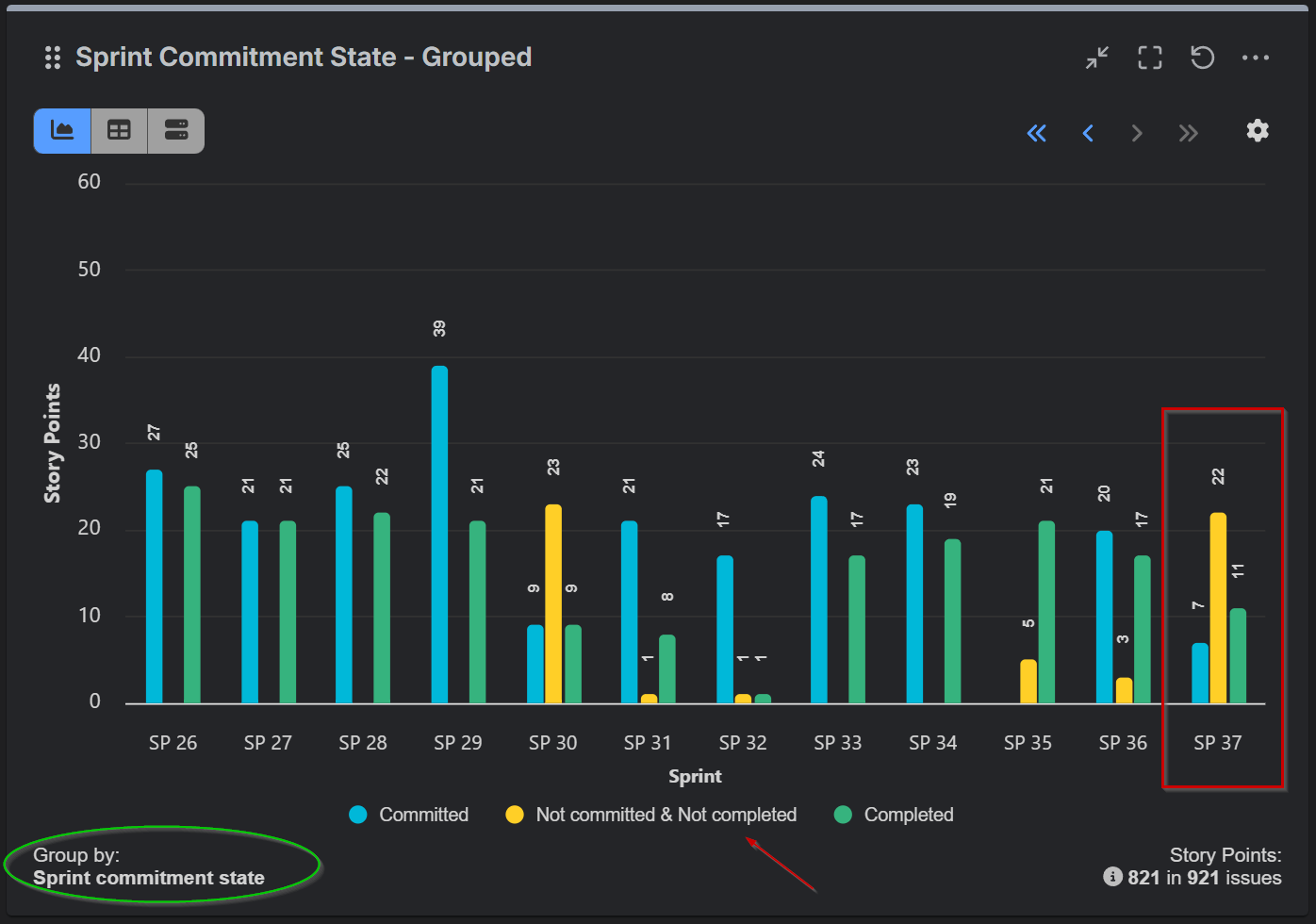The height and width of the screenshot is (924, 1316).
Task: Jump to the first sprints page
Action: click(1036, 133)
